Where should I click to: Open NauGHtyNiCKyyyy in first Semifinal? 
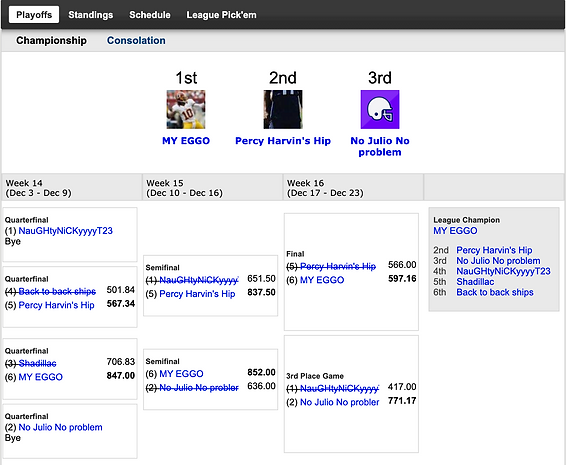(x=199, y=280)
